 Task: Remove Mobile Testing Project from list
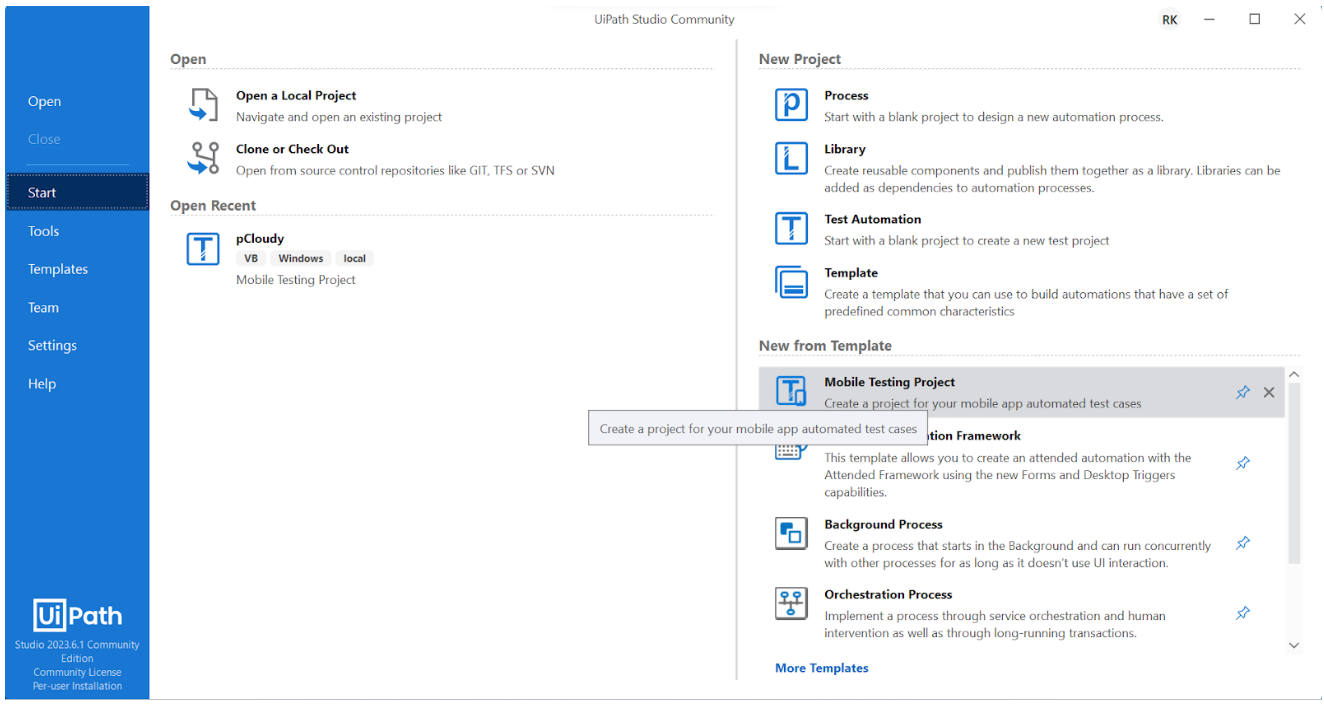pos(1269,392)
